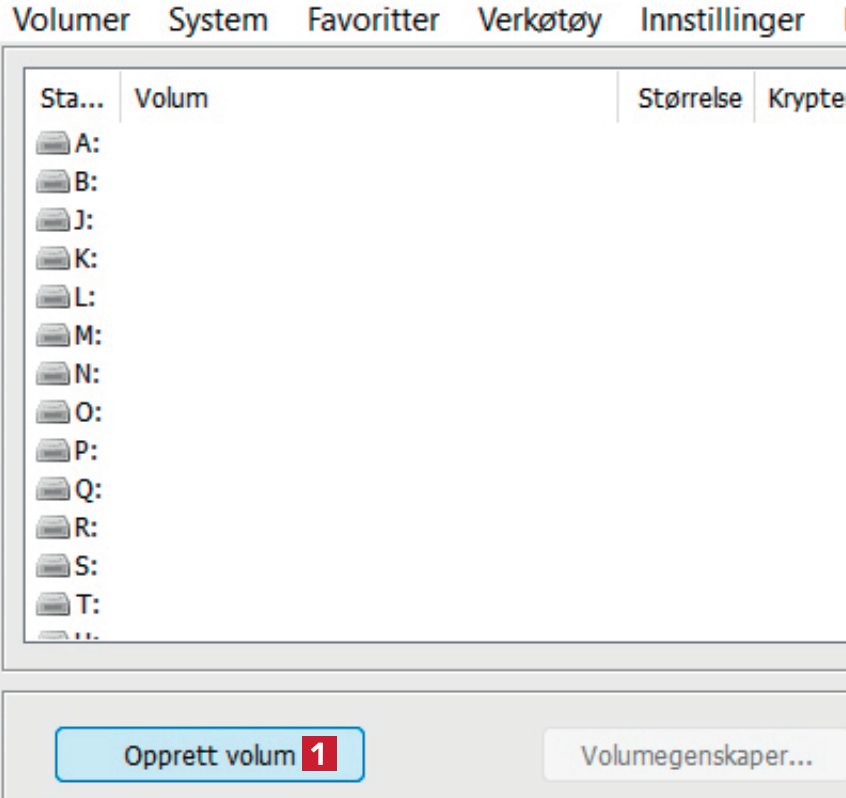Click the Sta... column header

[x=71, y=98]
